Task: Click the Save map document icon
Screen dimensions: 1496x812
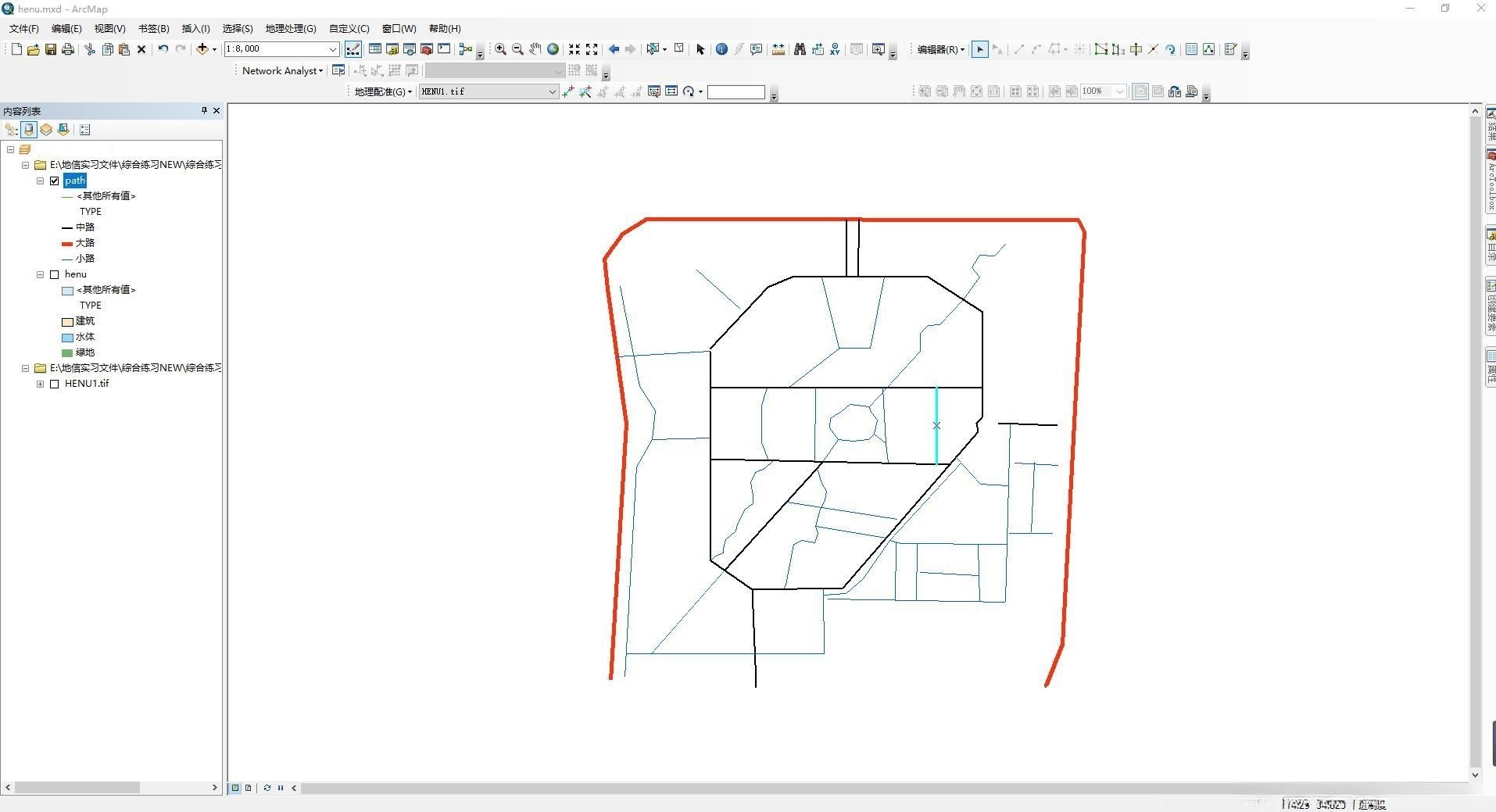Action: click(51, 49)
